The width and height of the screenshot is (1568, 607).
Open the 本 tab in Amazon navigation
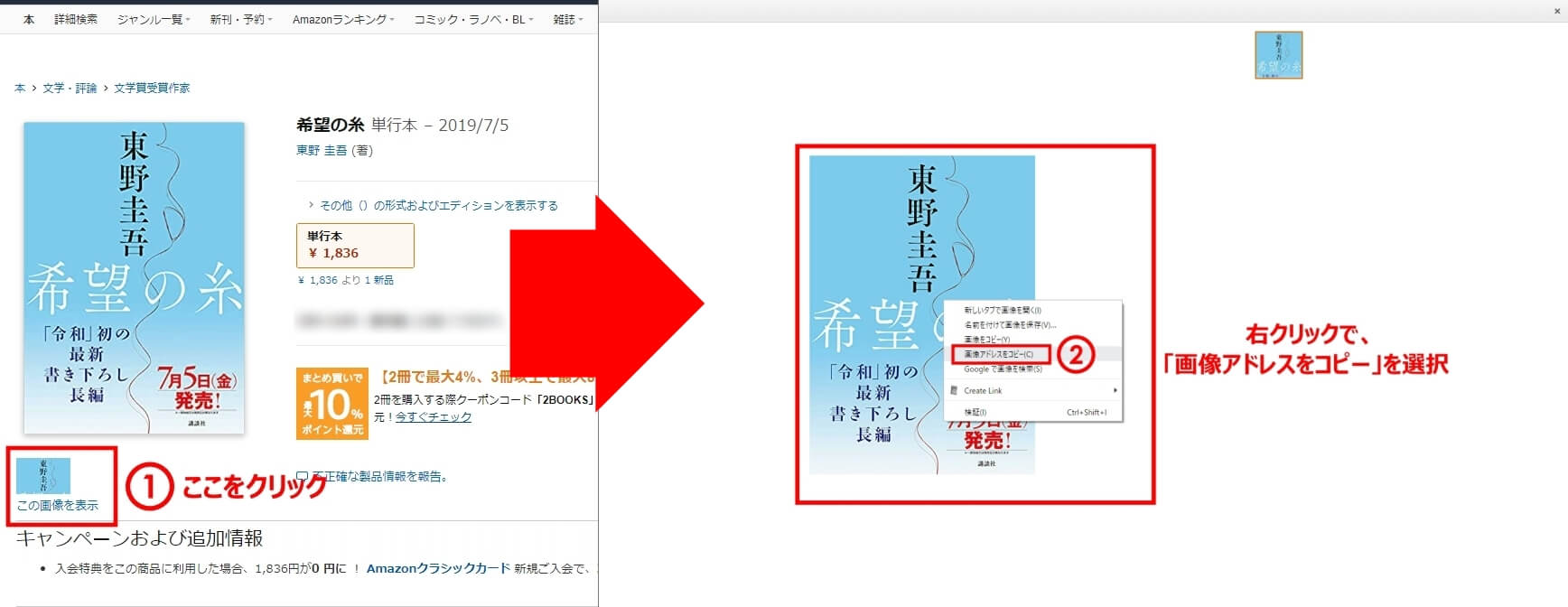[x=29, y=19]
